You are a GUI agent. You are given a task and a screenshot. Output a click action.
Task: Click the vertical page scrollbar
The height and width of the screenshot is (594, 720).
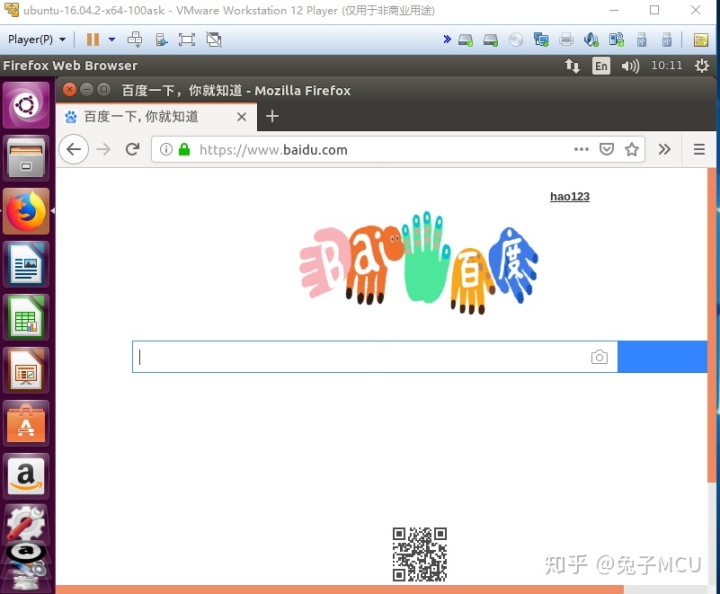click(711, 325)
